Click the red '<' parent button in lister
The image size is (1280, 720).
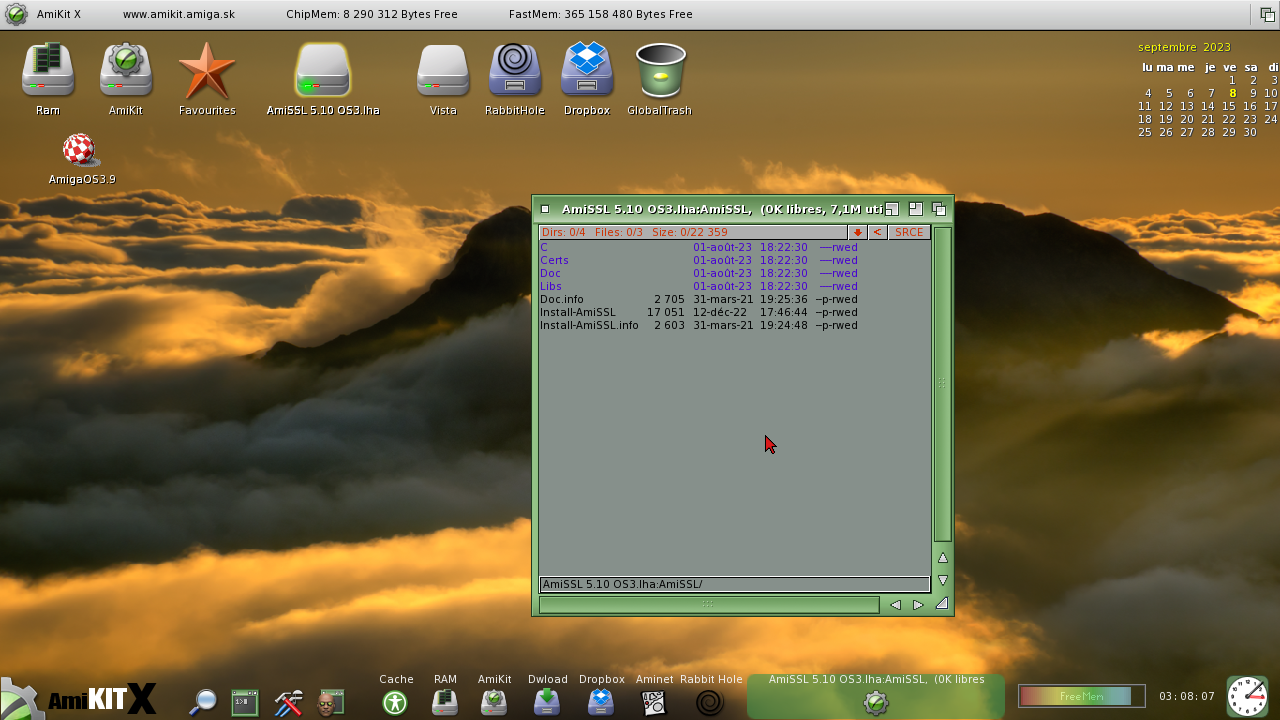(877, 232)
